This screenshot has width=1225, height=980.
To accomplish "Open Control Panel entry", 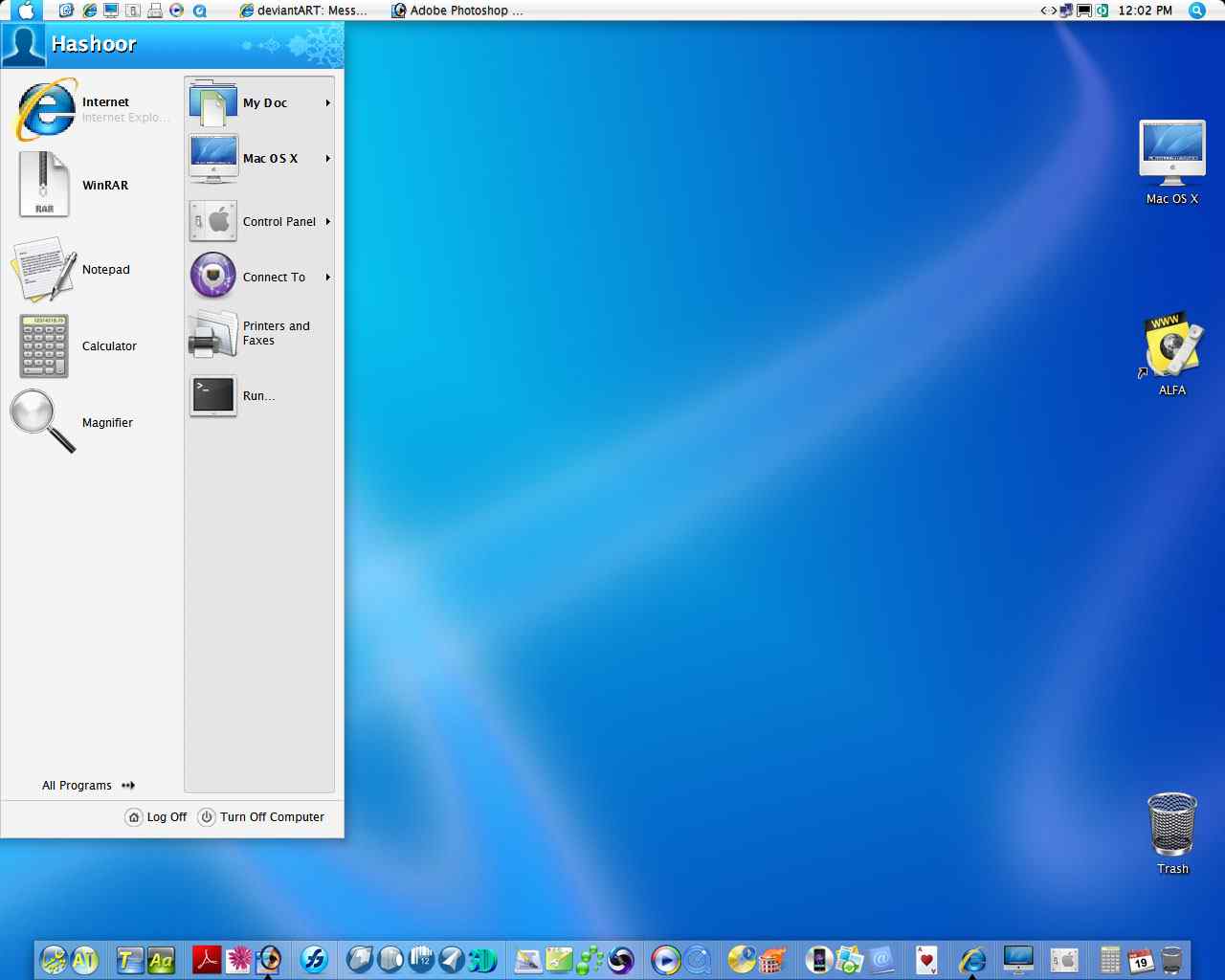I will click(x=260, y=221).
